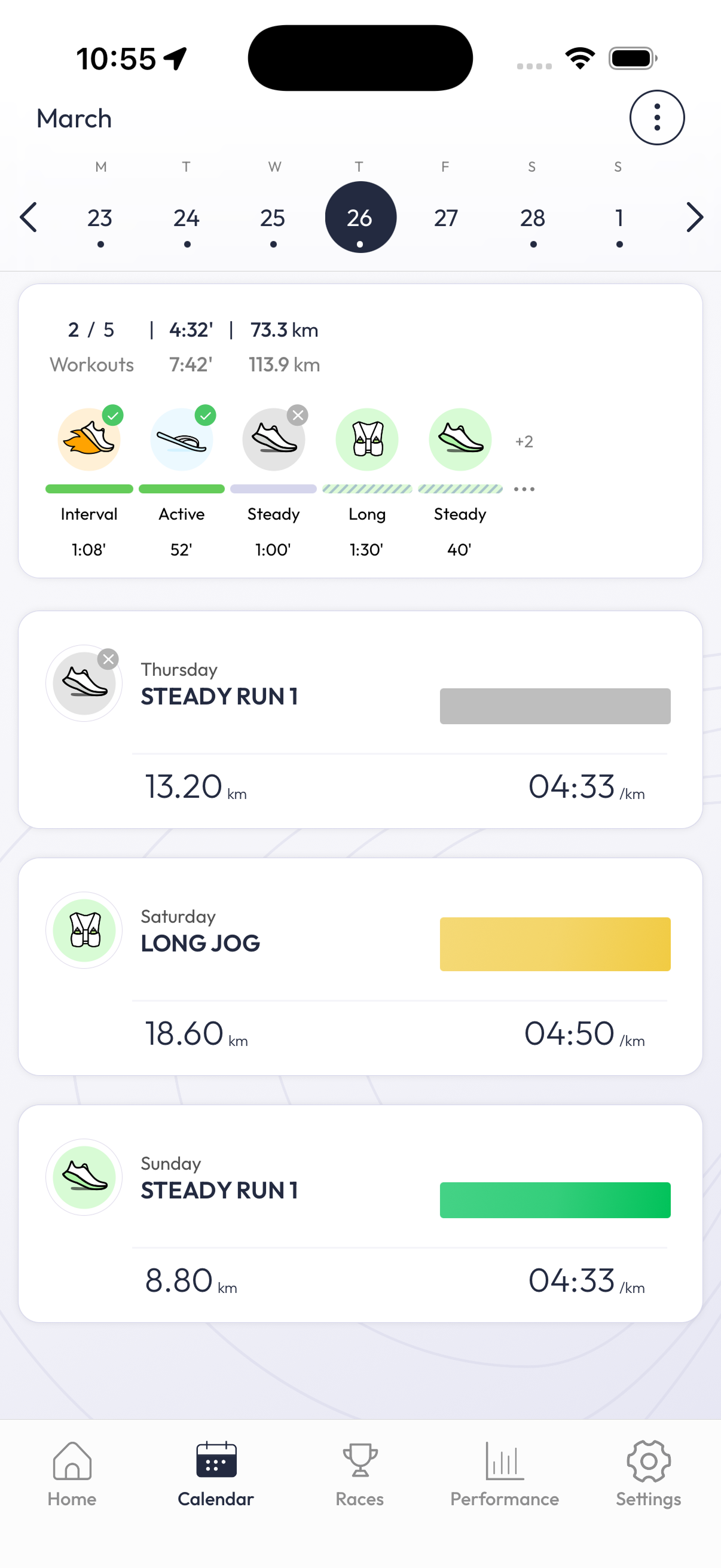Tap the Active recovery sandal icon
This screenshot has height=1568, width=721.
(x=181, y=439)
